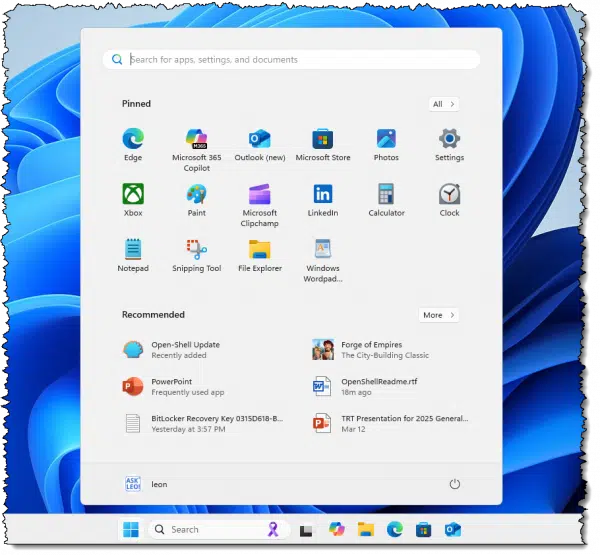600x555 pixels.
Task: Launch Notepad
Action: click(x=133, y=255)
